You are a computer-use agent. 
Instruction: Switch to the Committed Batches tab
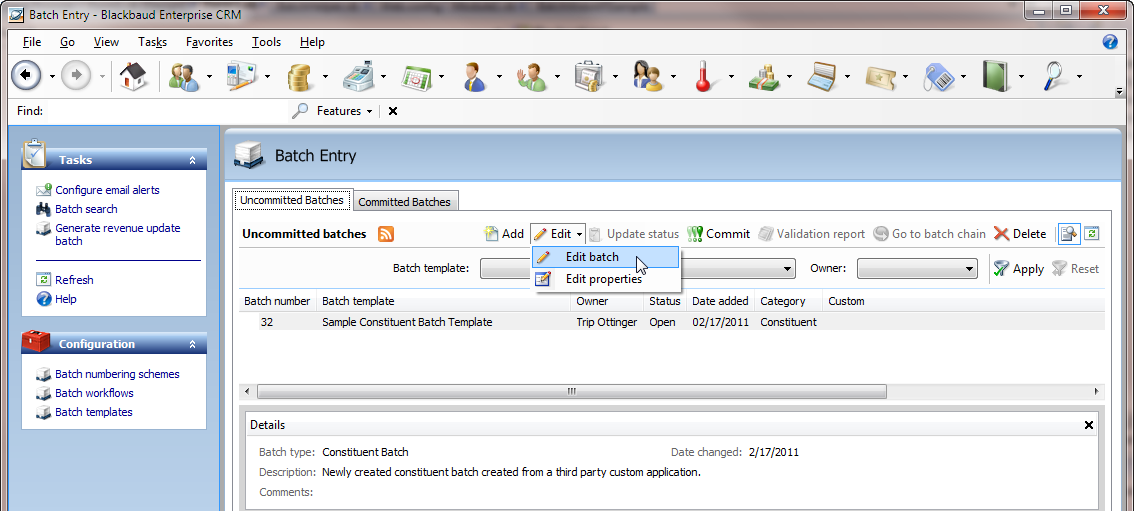click(x=404, y=201)
